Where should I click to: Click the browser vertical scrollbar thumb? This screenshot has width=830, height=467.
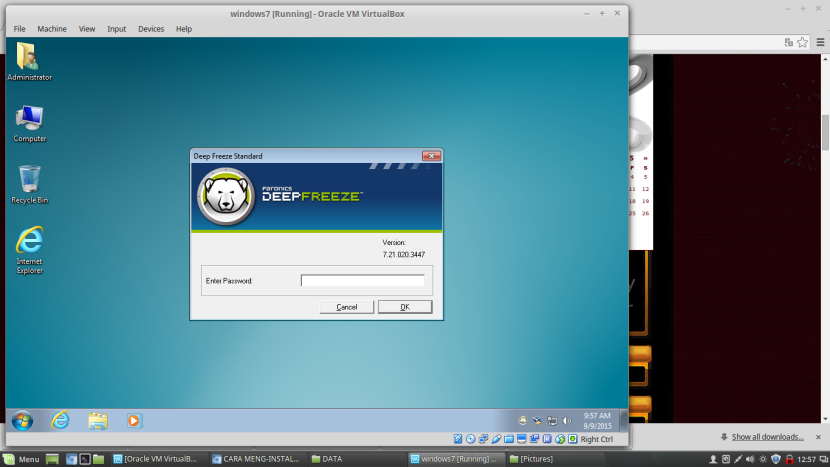pyautogui.click(x=825, y=132)
